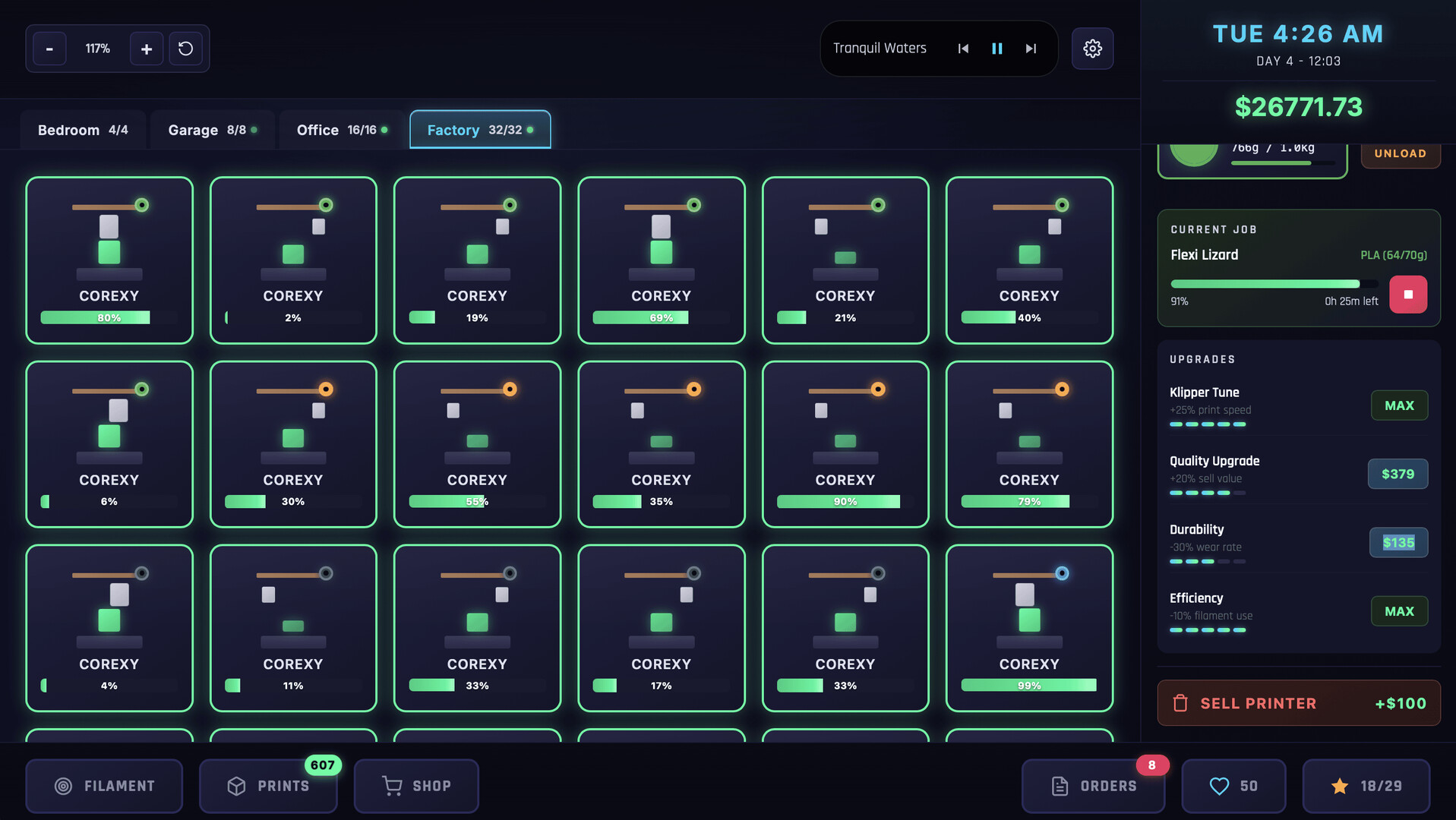Select the COREXY printer at 99%
Viewport: 1456px width, 820px height.
click(1028, 628)
